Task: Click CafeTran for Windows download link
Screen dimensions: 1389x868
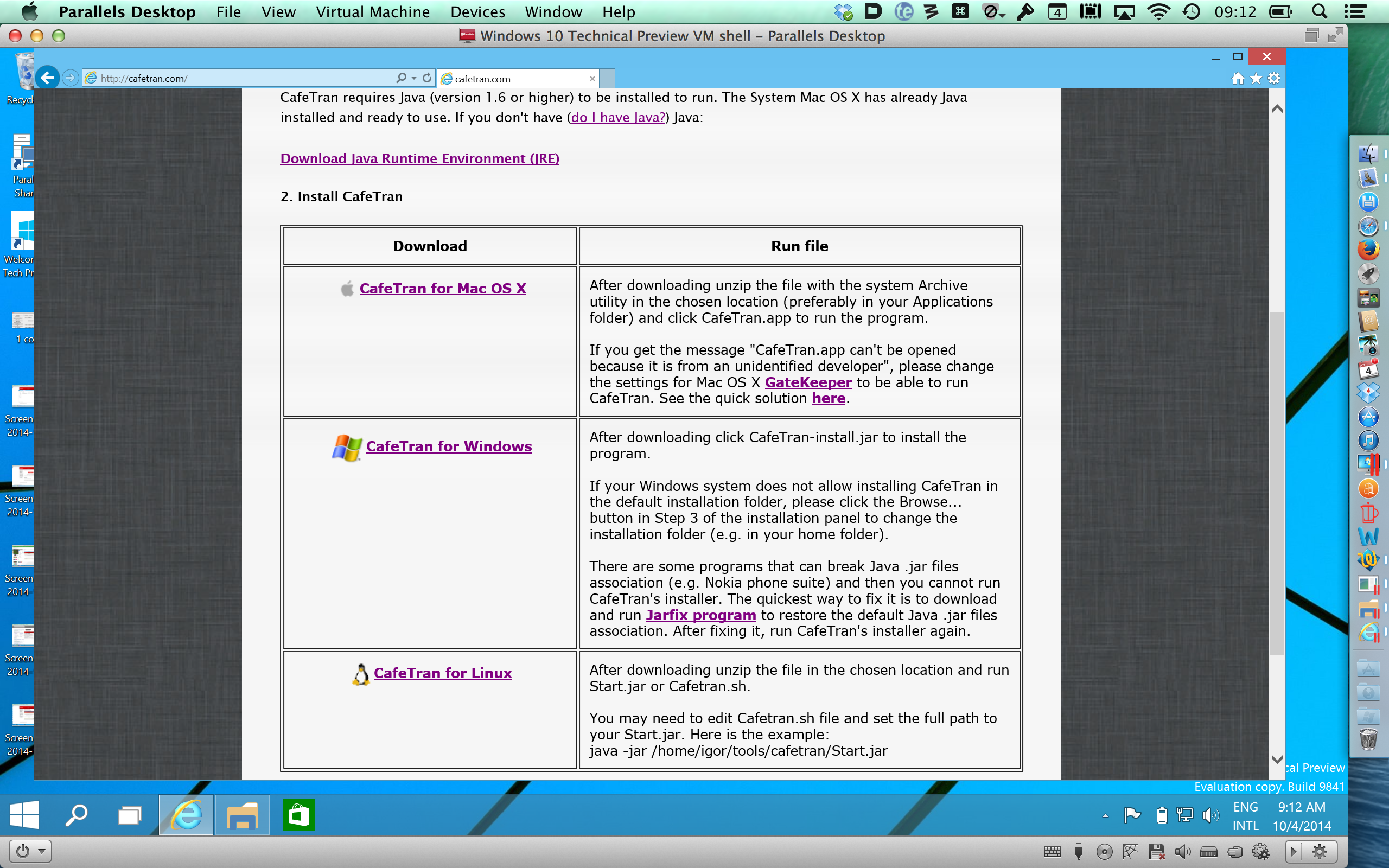Action: (448, 446)
